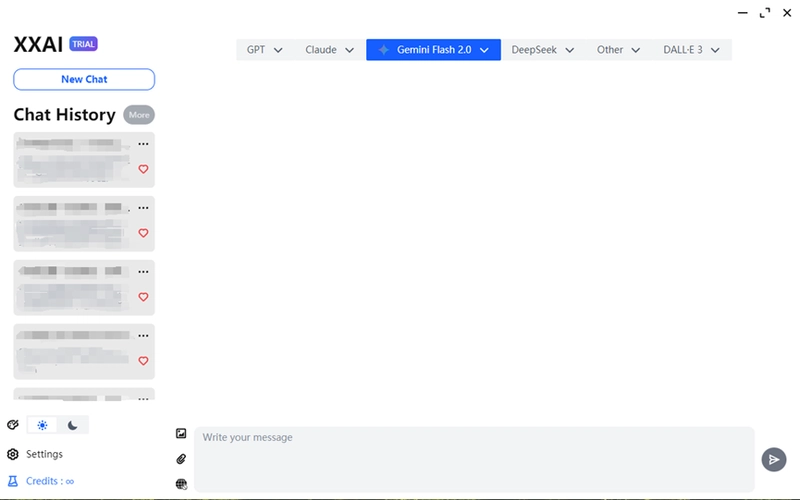This screenshot has width=800, height=500.
Task: Expand the Claude model dropdown
Action: coord(329,50)
